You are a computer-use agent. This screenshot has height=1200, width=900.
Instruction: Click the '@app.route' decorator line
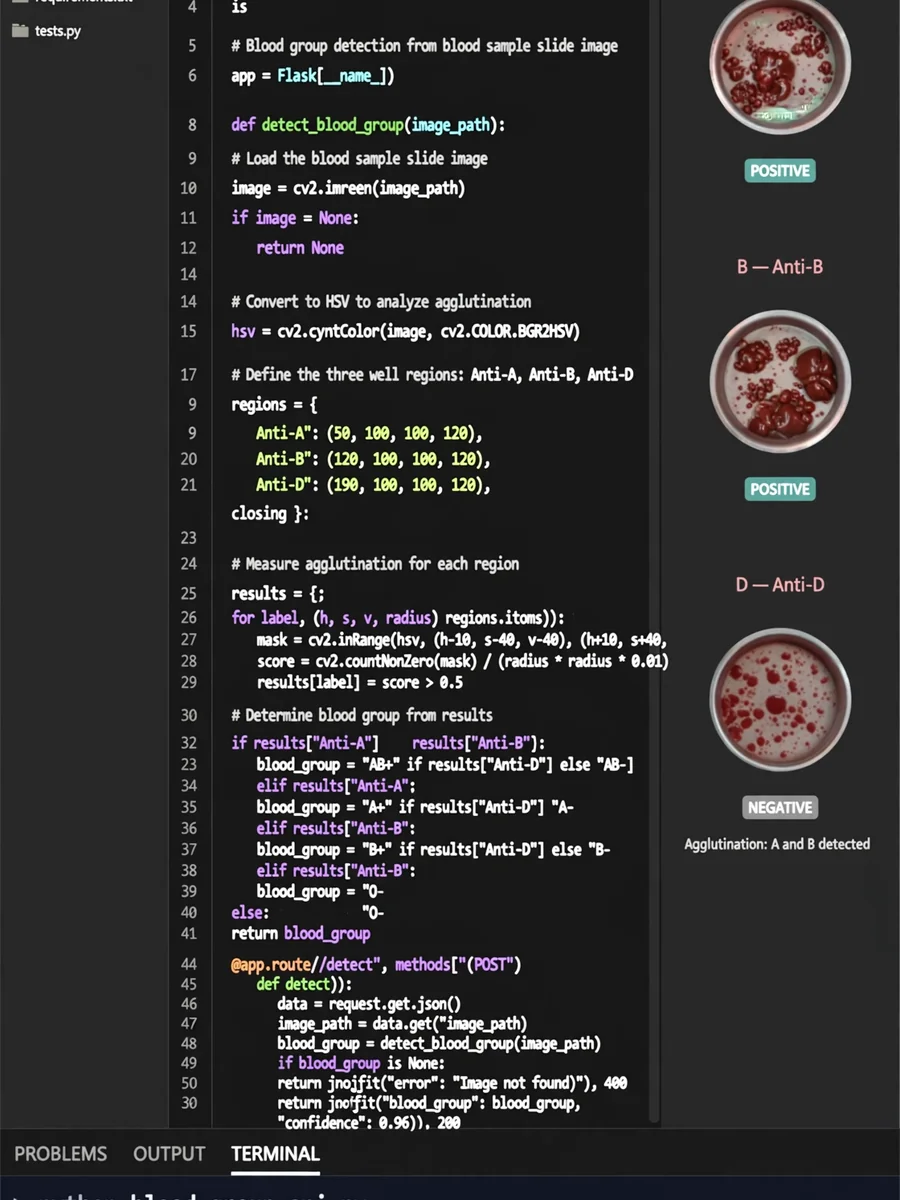(x=376, y=965)
